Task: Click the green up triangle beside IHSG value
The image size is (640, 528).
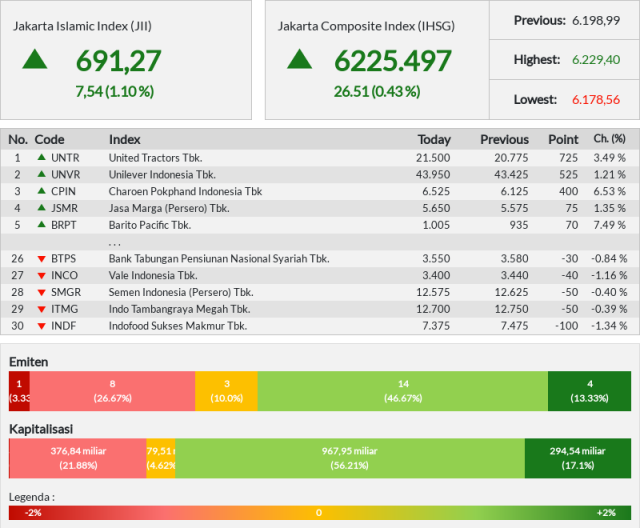Action: coord(300,59)
